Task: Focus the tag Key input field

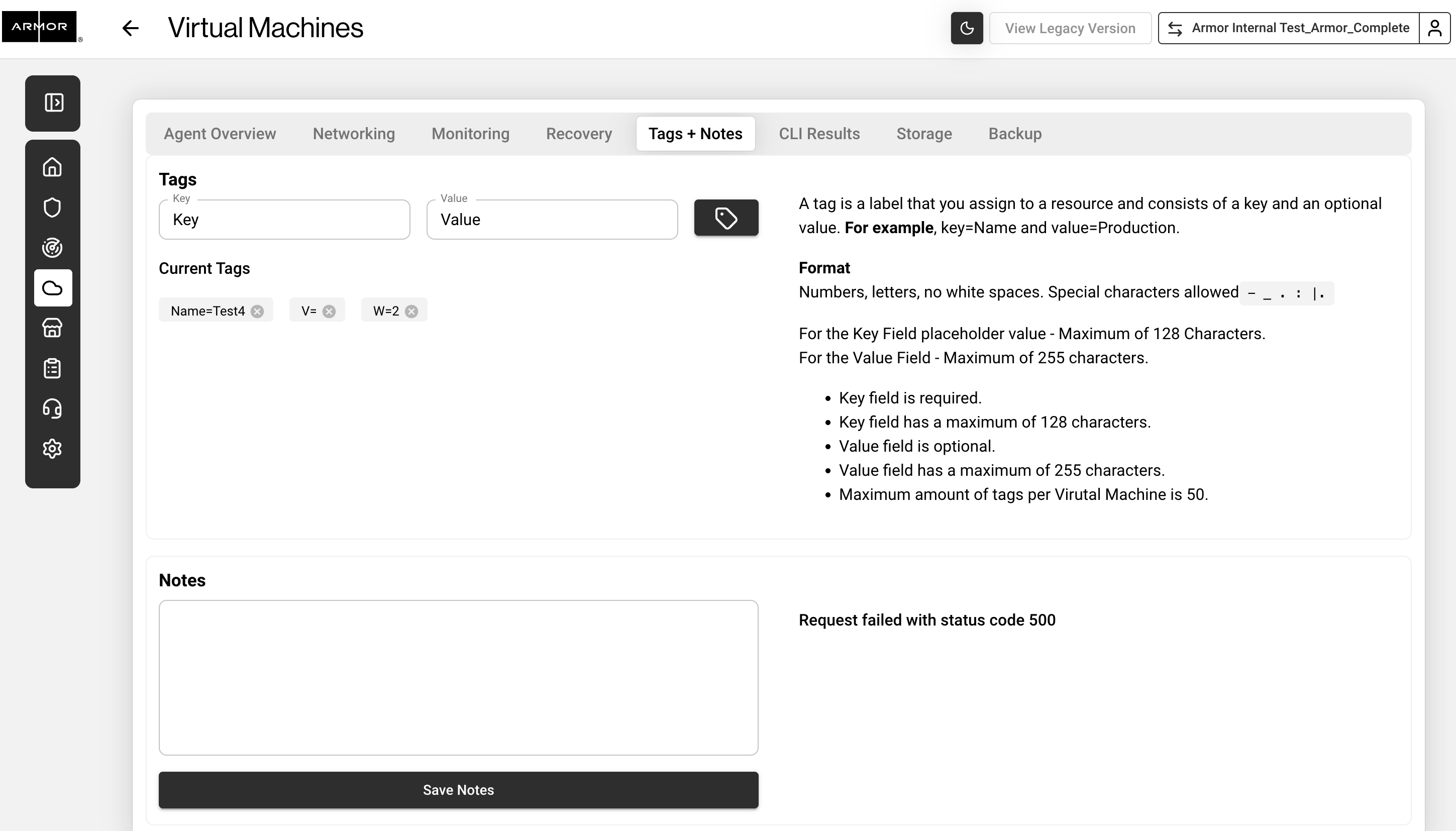Action: coord(284,220)
